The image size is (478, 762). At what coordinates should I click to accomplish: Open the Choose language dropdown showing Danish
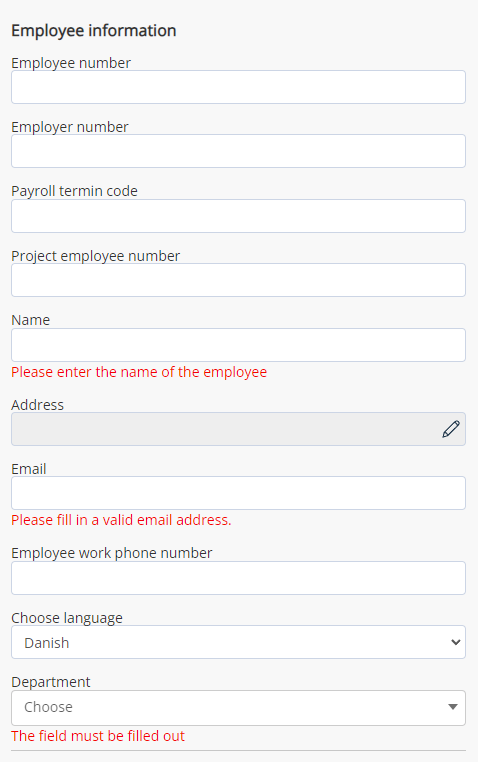pyautogui.click(x=239, y=642)
